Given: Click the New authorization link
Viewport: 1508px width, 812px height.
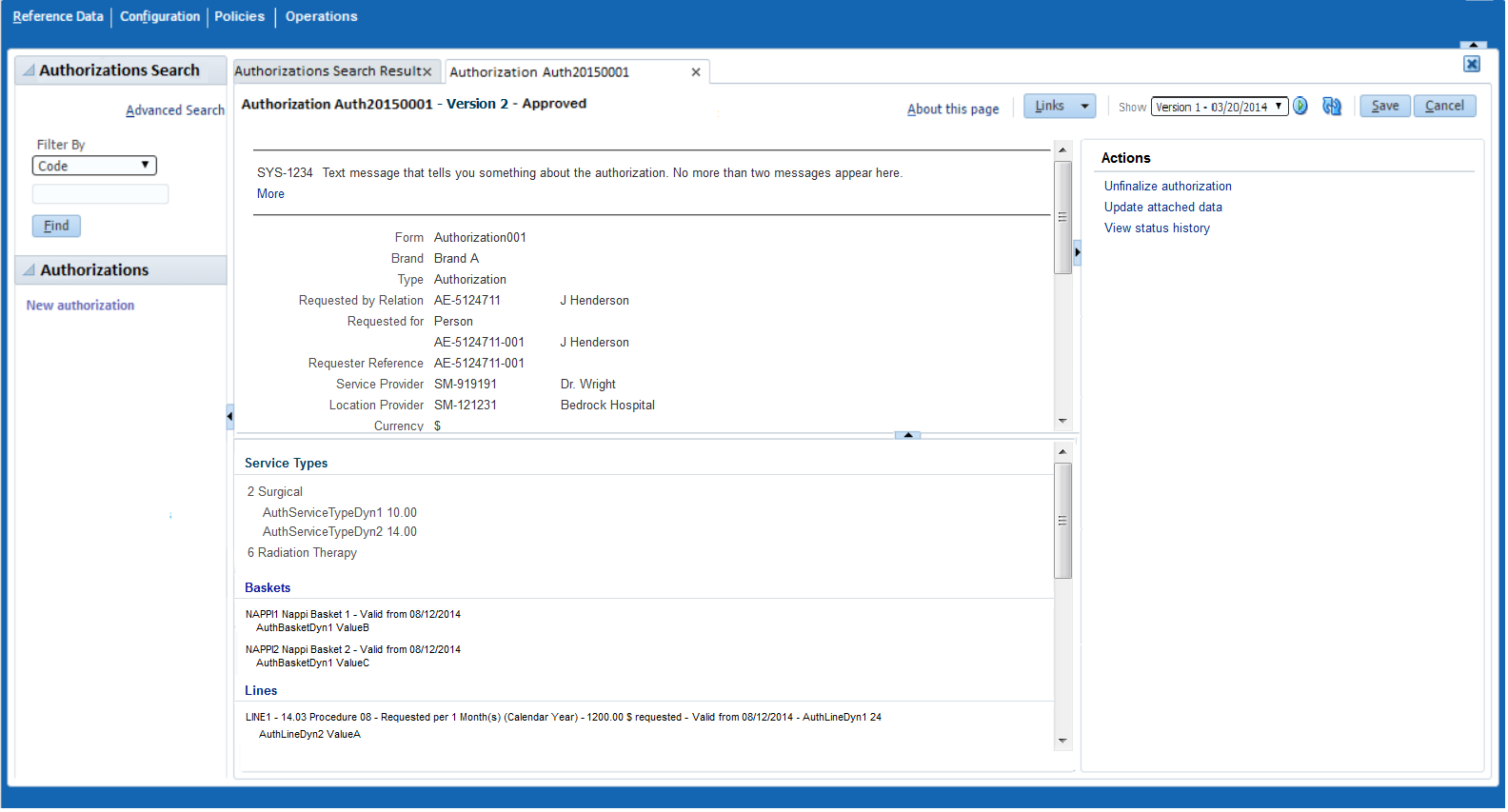Looking at the screenshot, I should [80, 306].
